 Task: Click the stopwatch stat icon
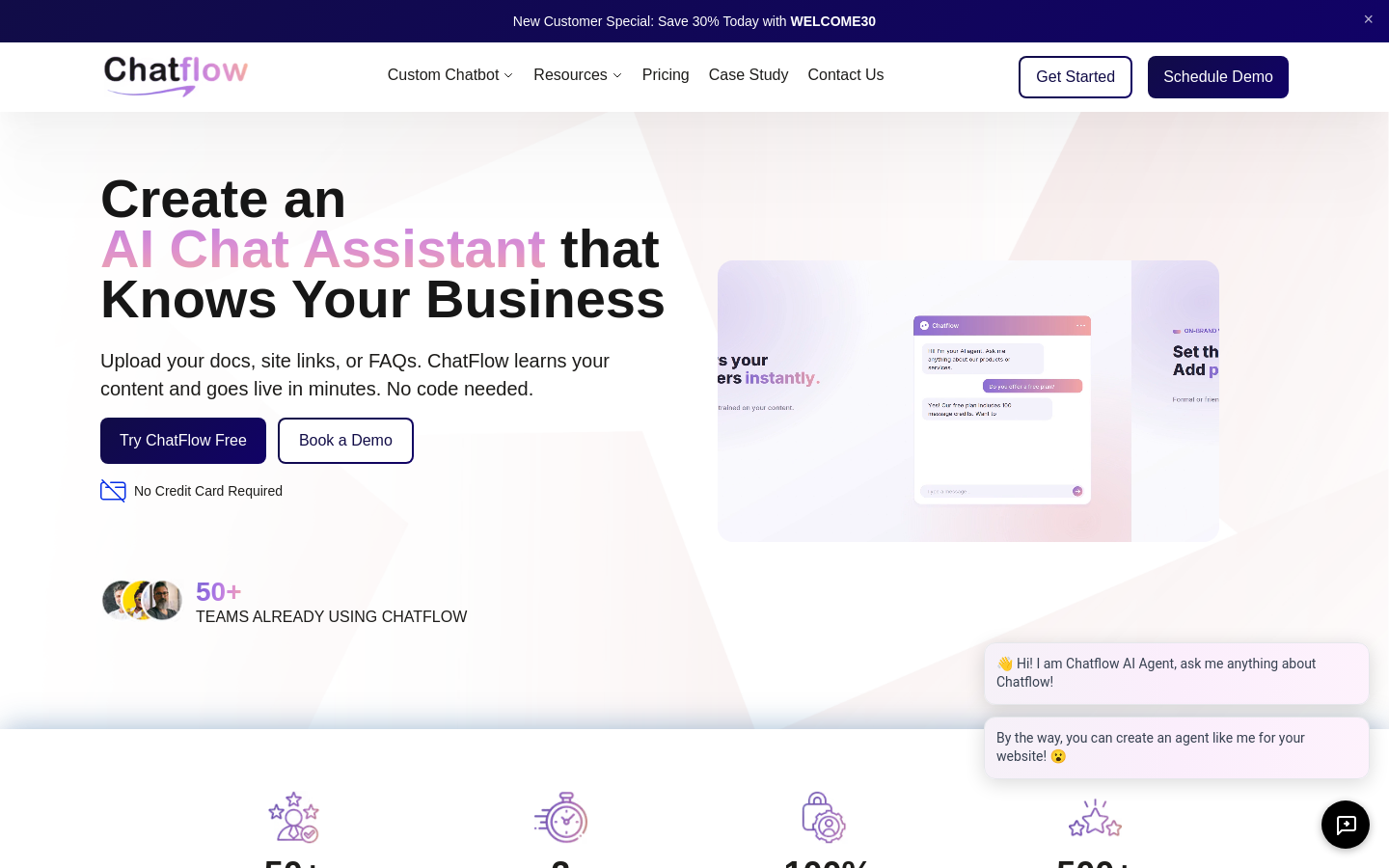point(561,818)
